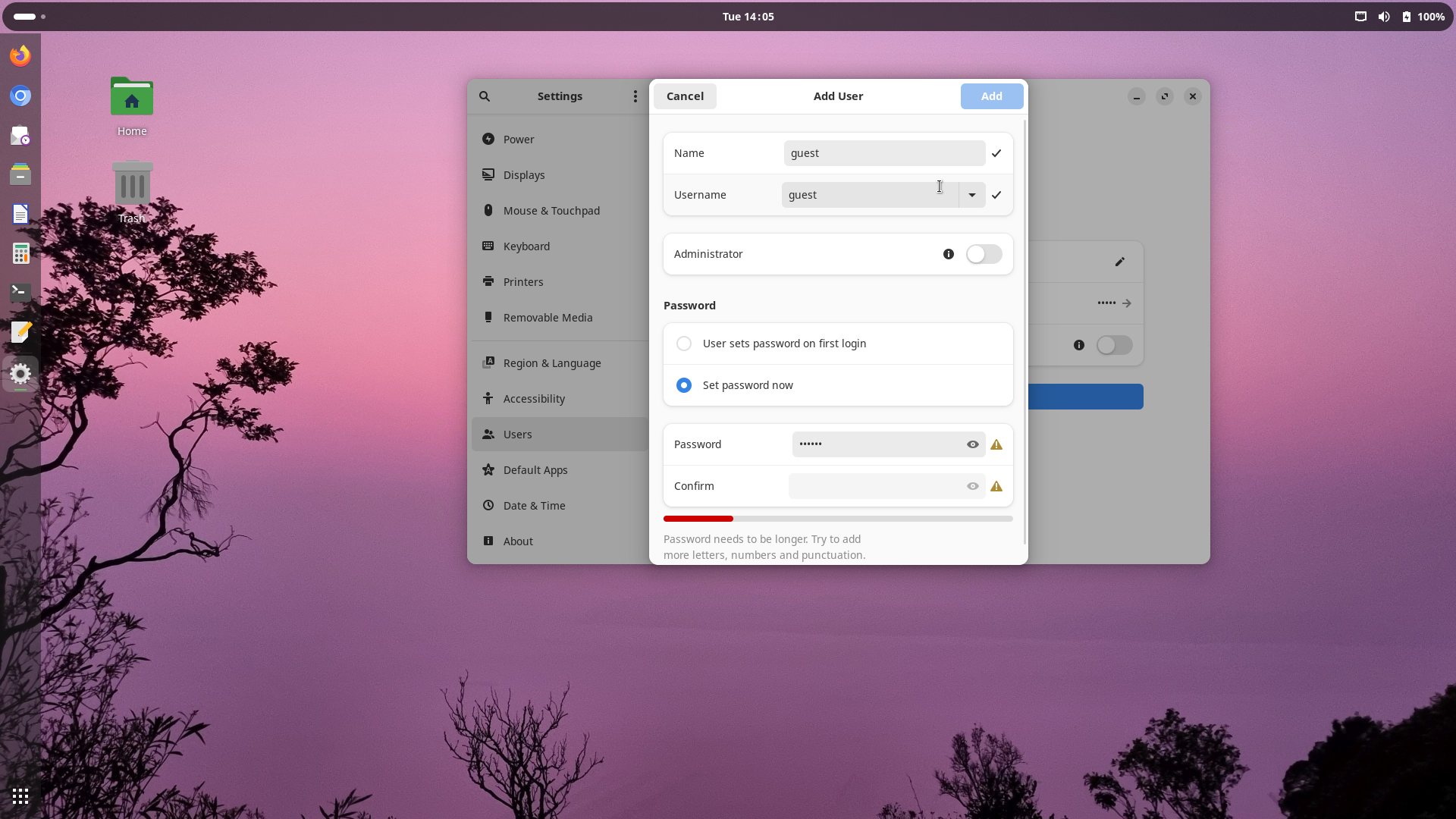Open the Settings three-dot menu
The image size is (1456, 819).
(x=635, y=96)
